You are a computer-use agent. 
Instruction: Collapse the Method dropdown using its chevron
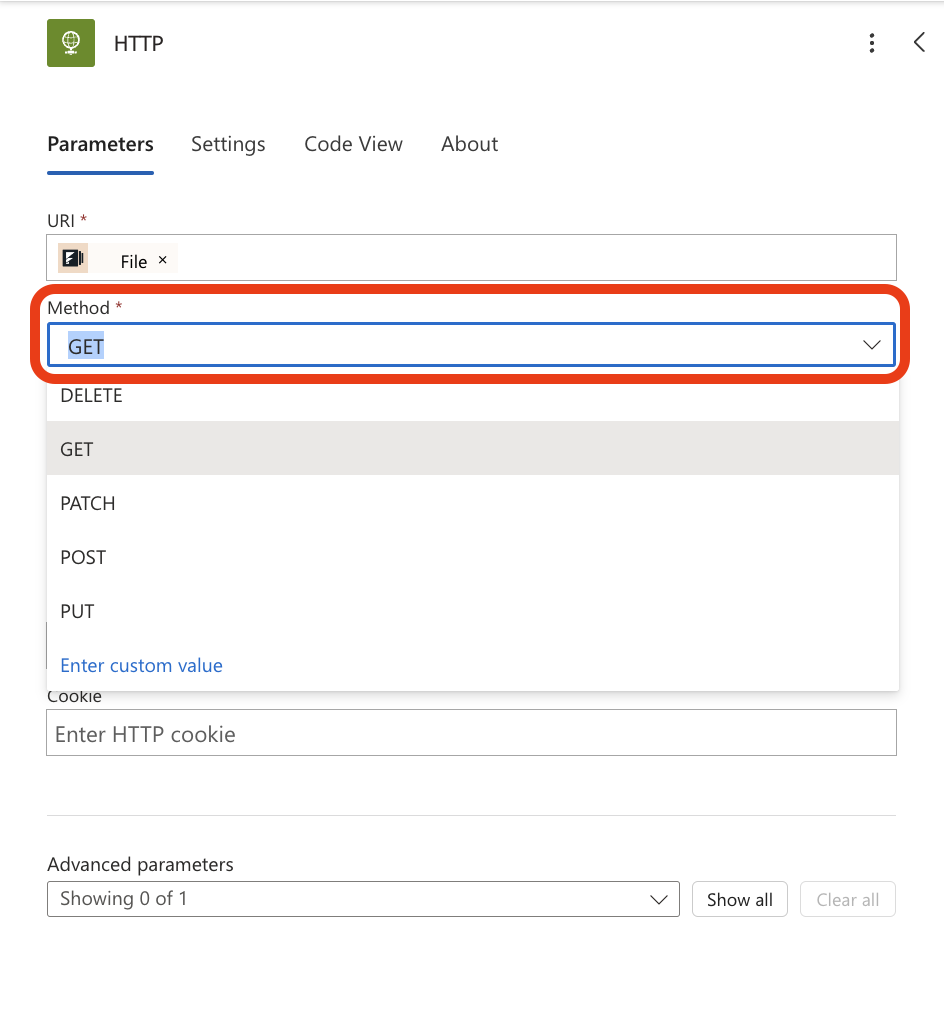[x=871, y=345]
